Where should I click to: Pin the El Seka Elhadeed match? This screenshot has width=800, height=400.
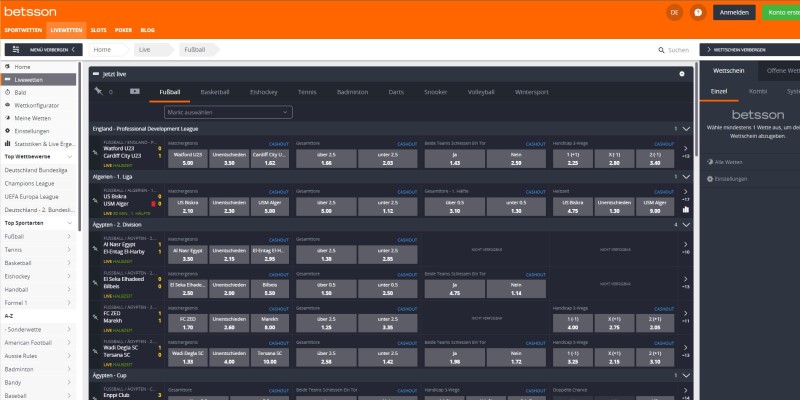[95, 283]
